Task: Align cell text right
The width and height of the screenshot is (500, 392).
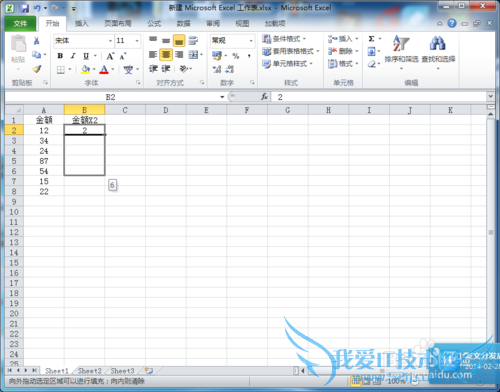Action: click(179, 54)
